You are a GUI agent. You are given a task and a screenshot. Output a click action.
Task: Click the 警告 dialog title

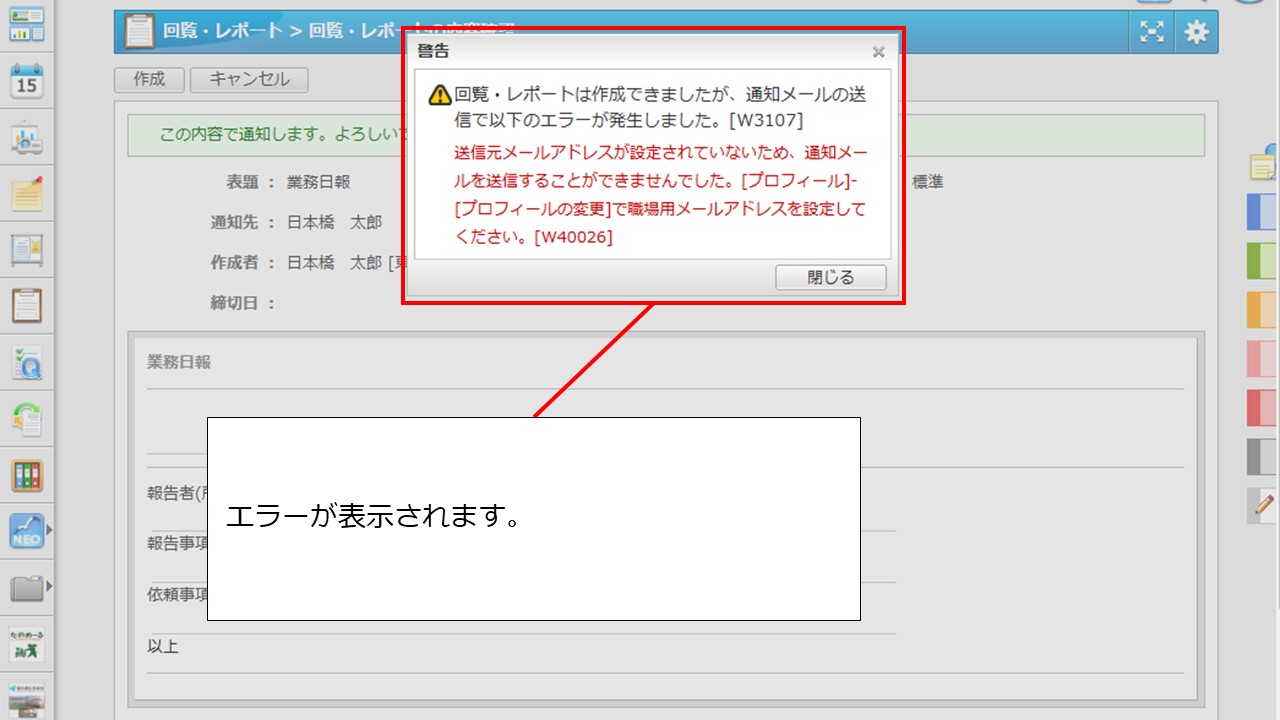pyautogui.click(x=433, y=51)
